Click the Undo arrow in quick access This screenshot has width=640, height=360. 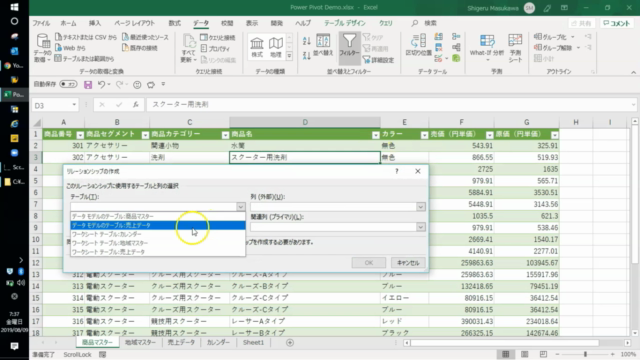(101, 84)
